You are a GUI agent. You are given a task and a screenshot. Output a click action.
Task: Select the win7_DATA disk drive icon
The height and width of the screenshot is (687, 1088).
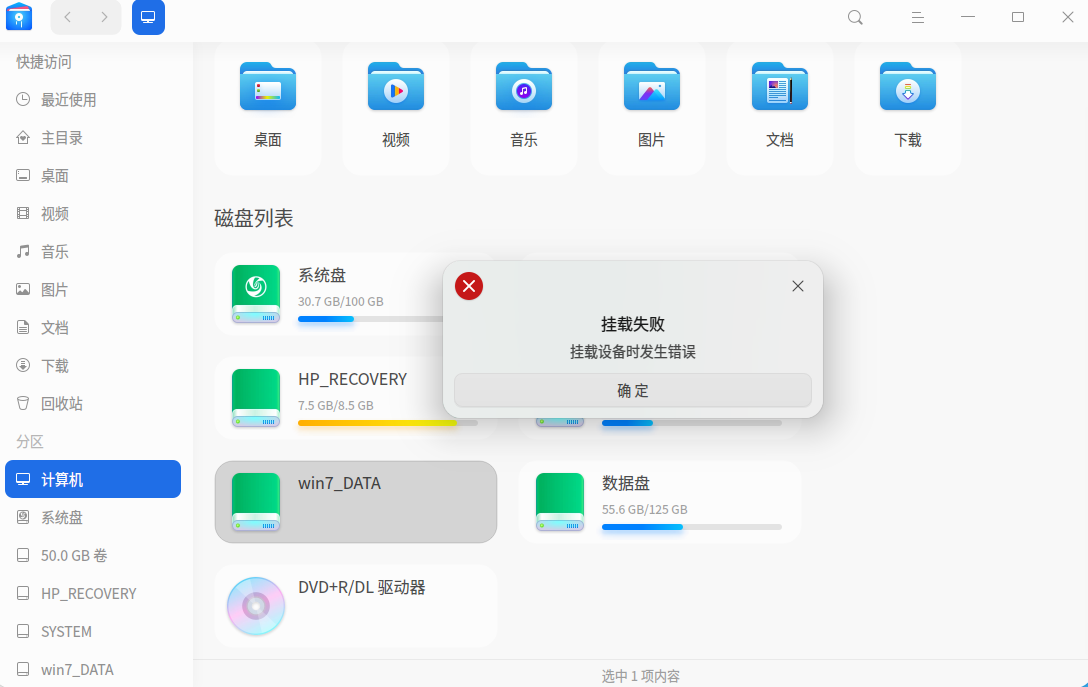256,502
